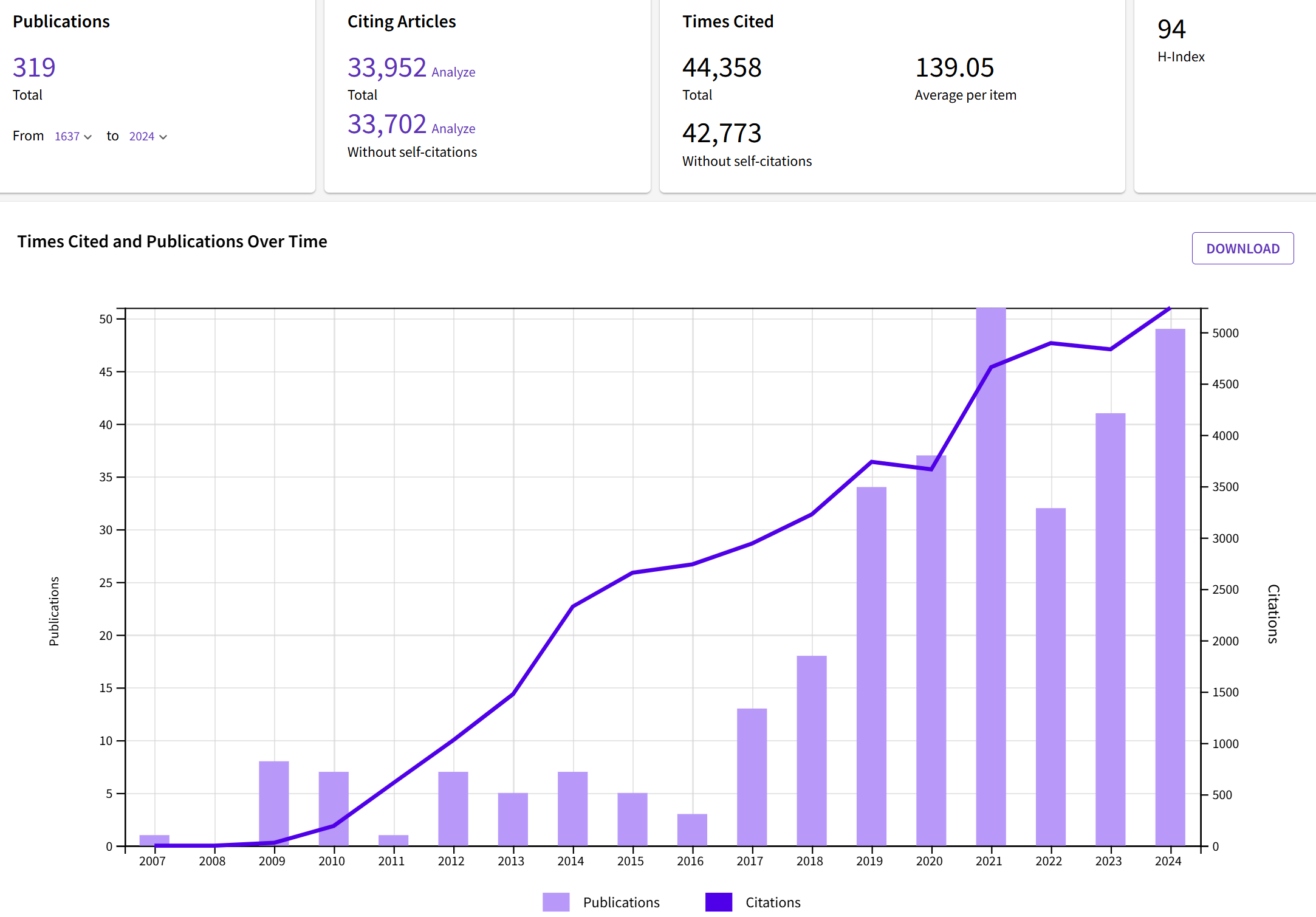
Task: Select the 2023 publications bar
Action: (x=1111, y=630)
